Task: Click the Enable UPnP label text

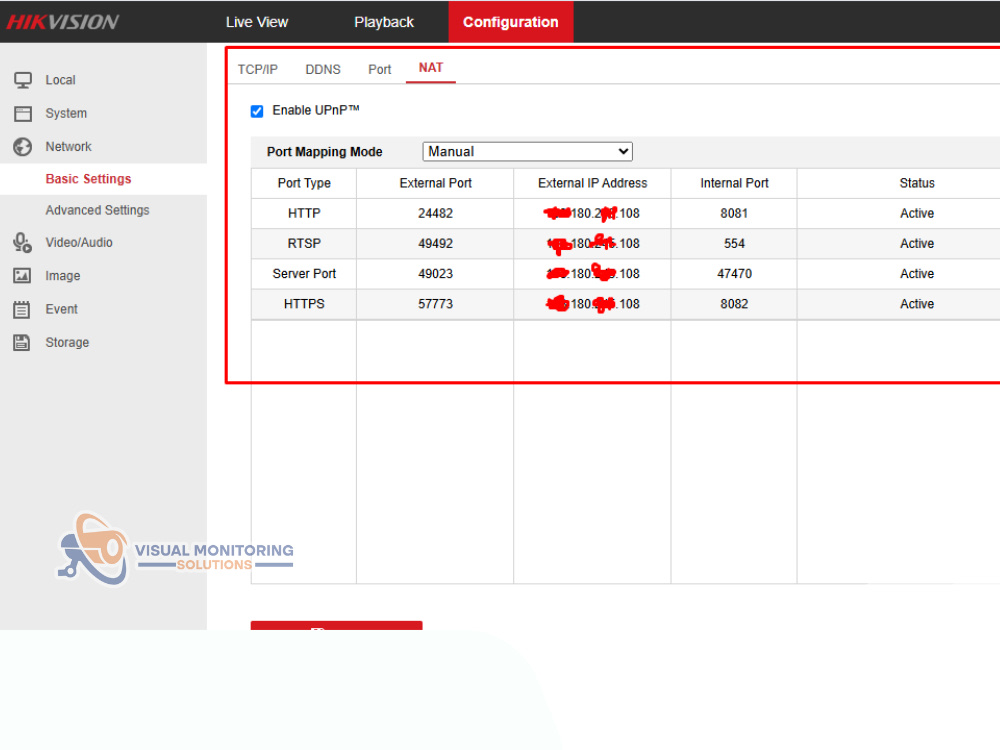Action: click(316, 110)
